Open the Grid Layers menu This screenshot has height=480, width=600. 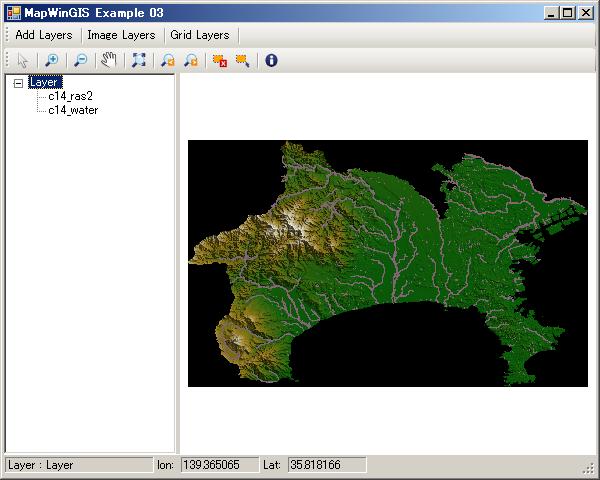point(199,35)
